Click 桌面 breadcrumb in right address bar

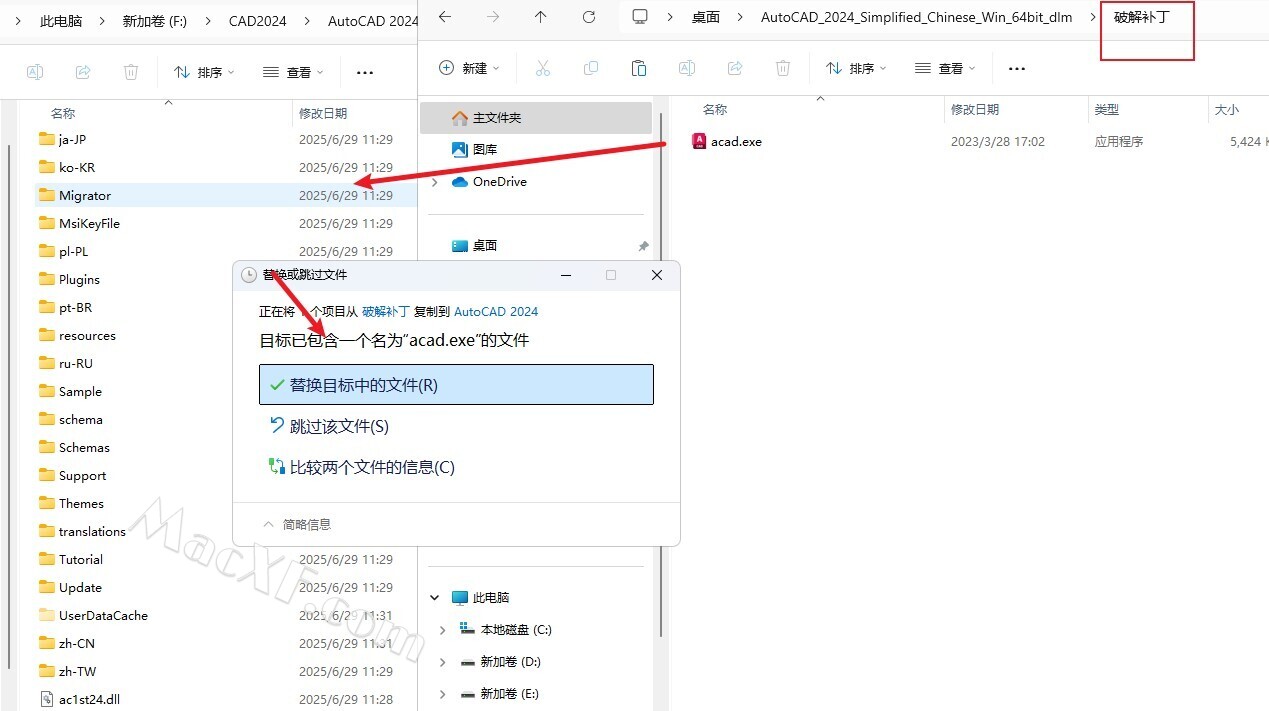[x=706, y=17]
